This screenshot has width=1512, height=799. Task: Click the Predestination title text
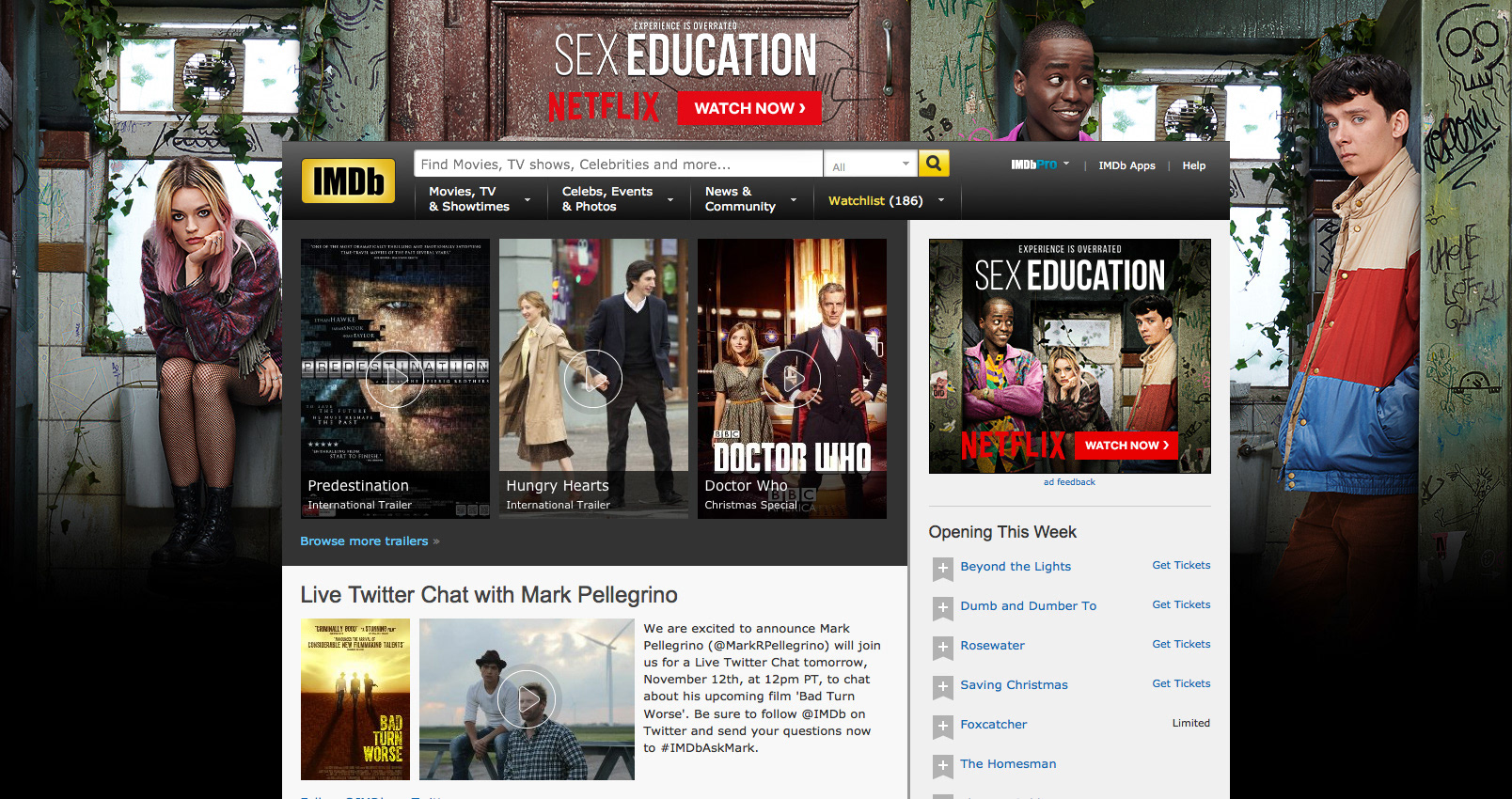coord(358,486)
